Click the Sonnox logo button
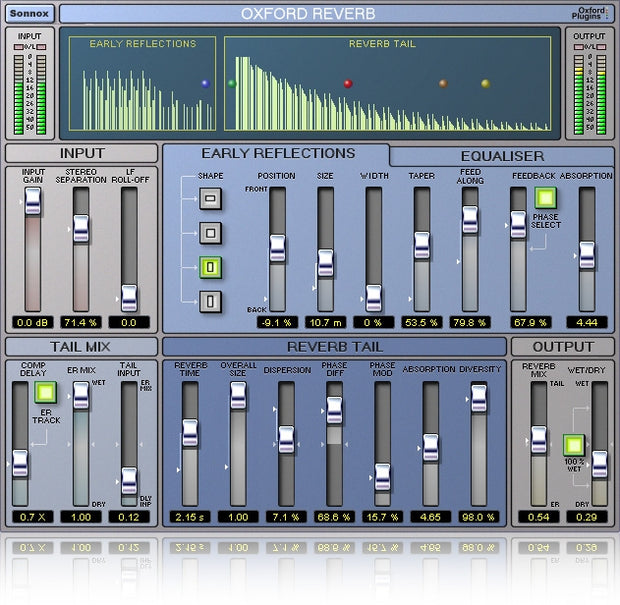Screen dimensions: 620x605 30,13
